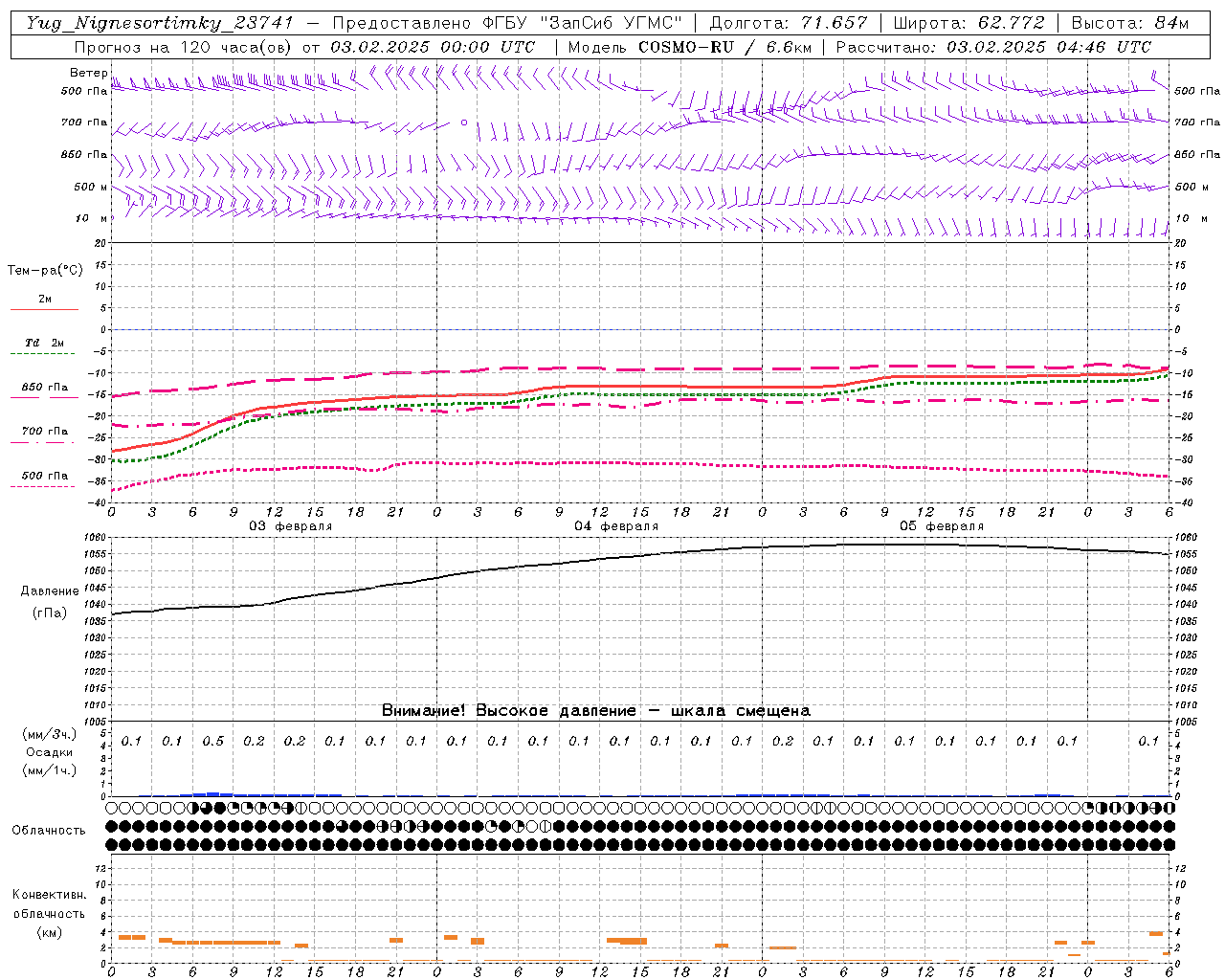1225x980 pixels.
Task: Click the (гПа) pressure unit label
Action: pos(50,613)
